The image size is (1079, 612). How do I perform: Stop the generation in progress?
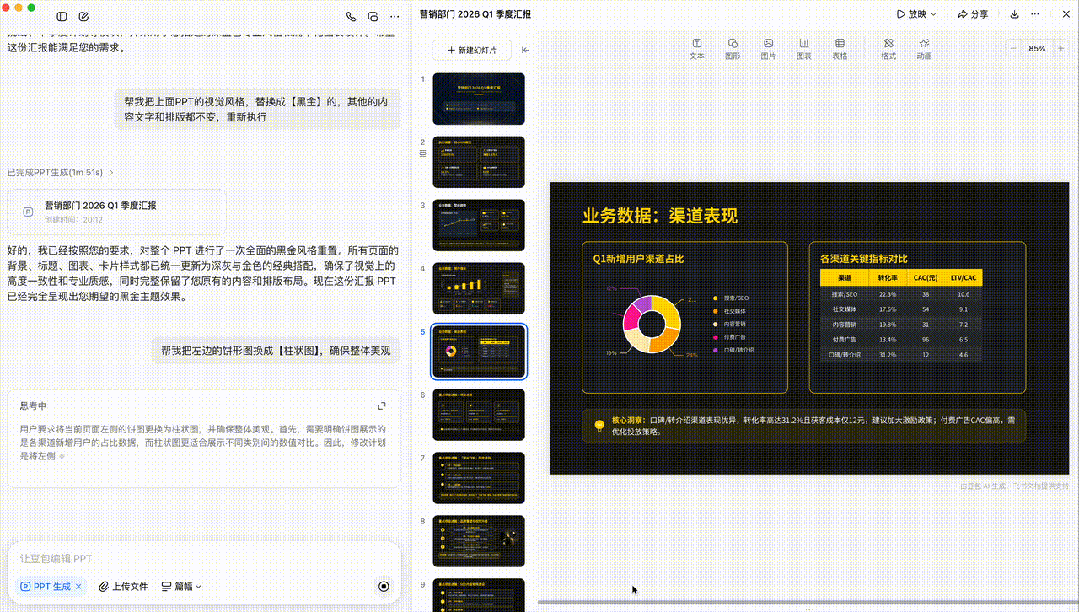pos(383,586)
